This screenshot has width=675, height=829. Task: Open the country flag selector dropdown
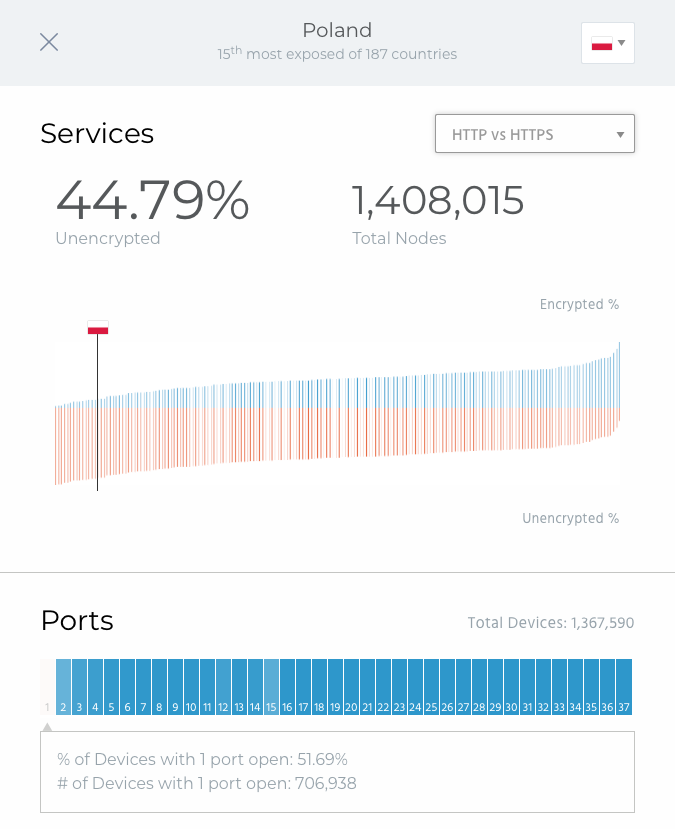point(608,43)
